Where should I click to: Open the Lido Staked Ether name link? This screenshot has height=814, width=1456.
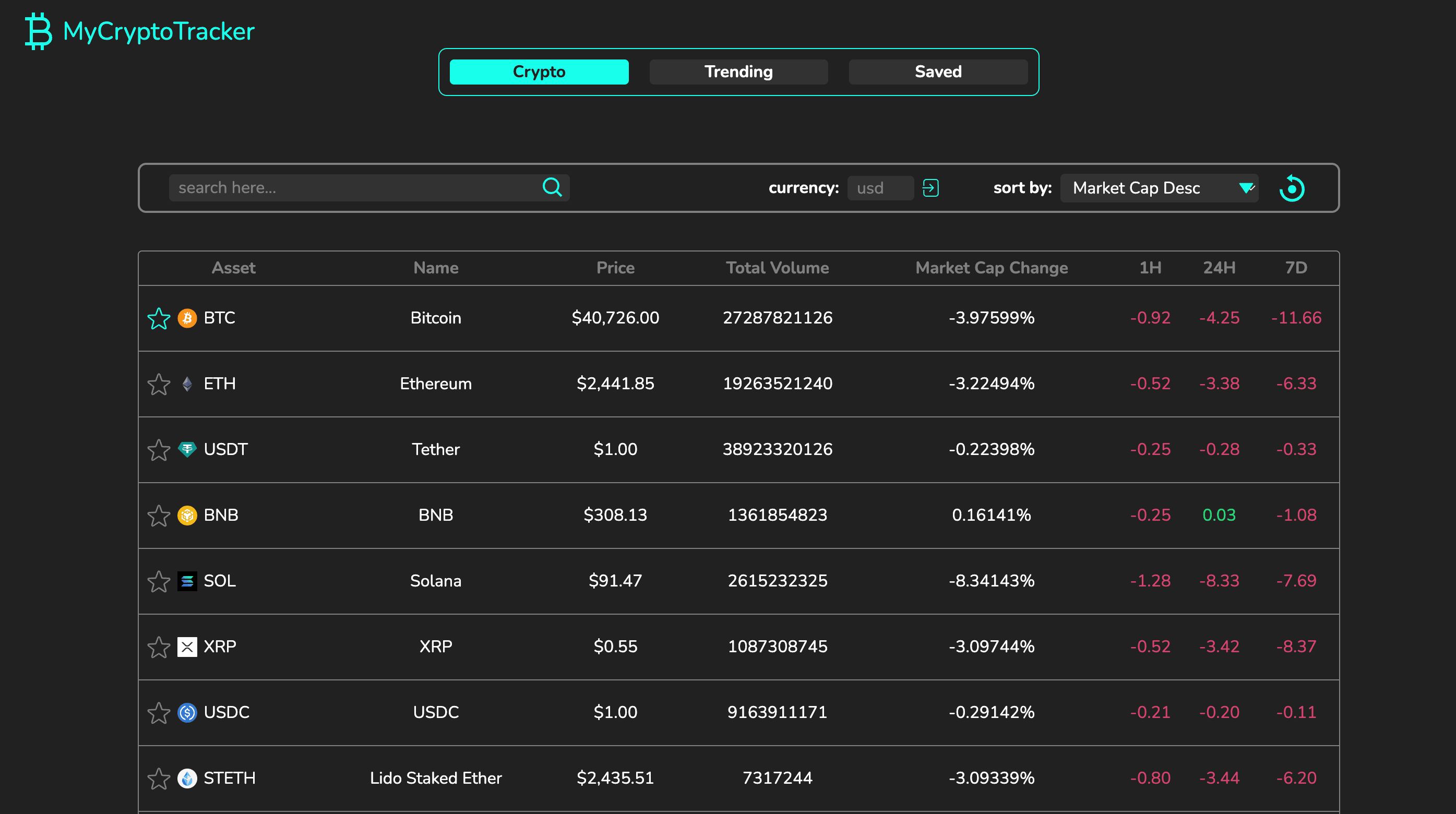click(x=436, y=779)
